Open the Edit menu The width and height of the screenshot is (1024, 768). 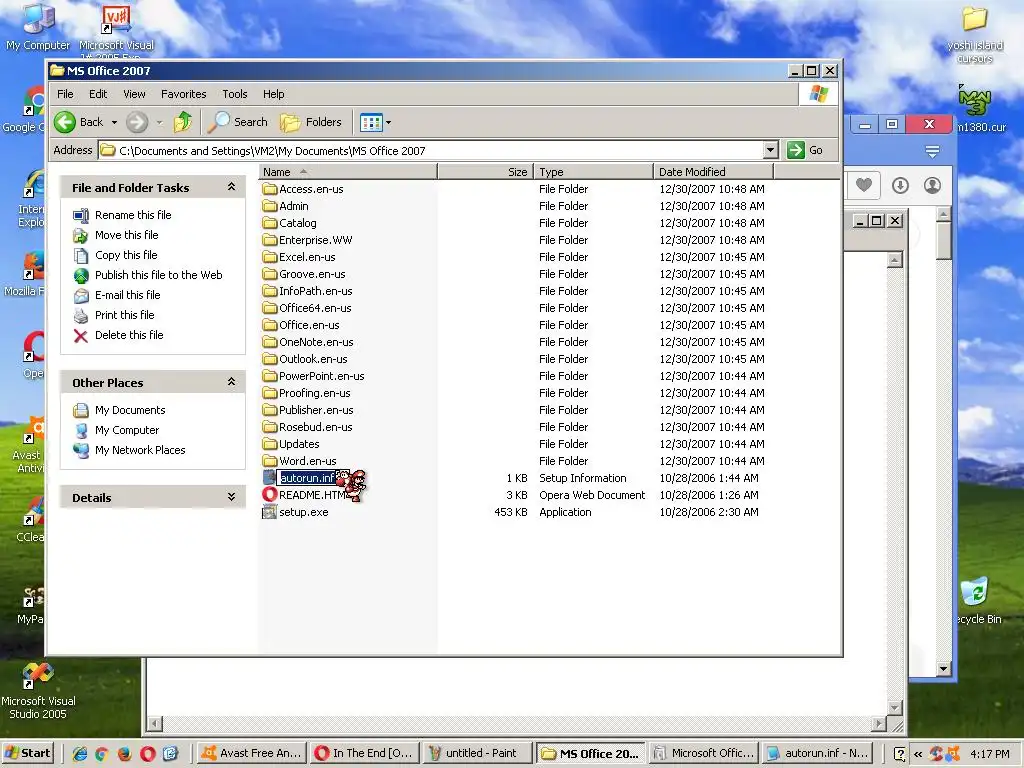(x=98, y=94)
